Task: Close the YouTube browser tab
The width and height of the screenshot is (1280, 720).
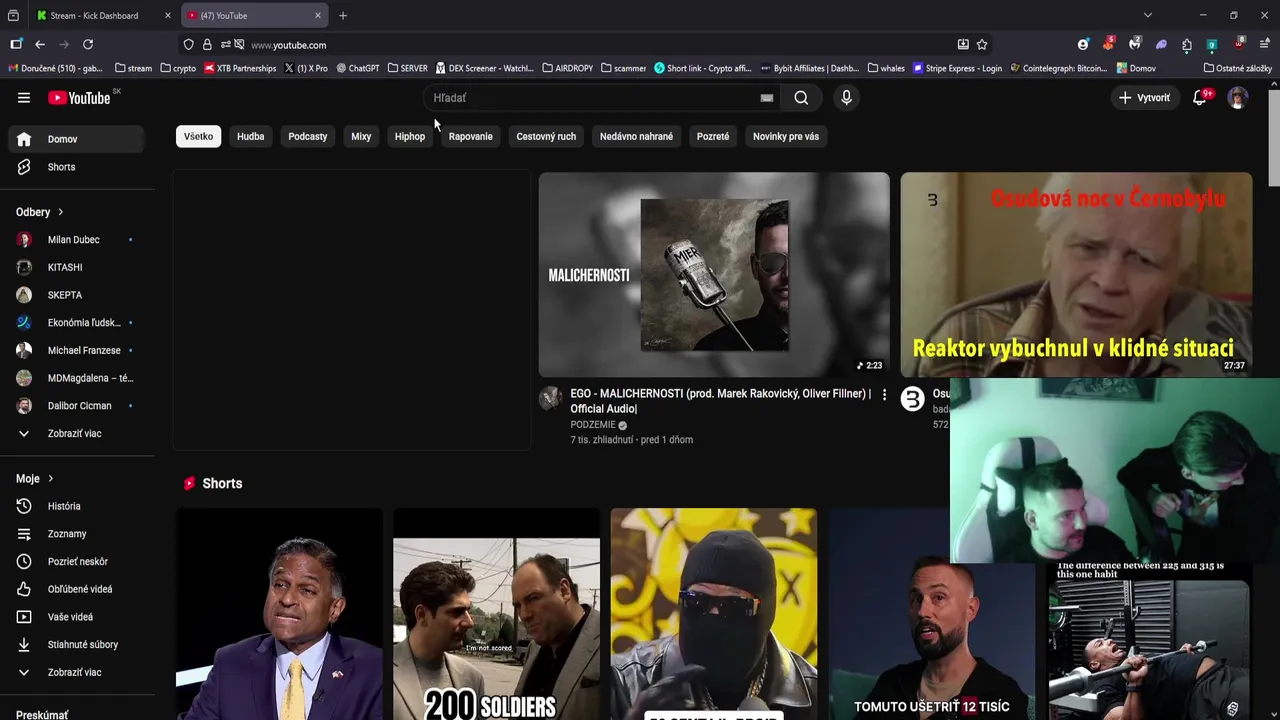Action: pyautogui.click(x=318, y=15)
